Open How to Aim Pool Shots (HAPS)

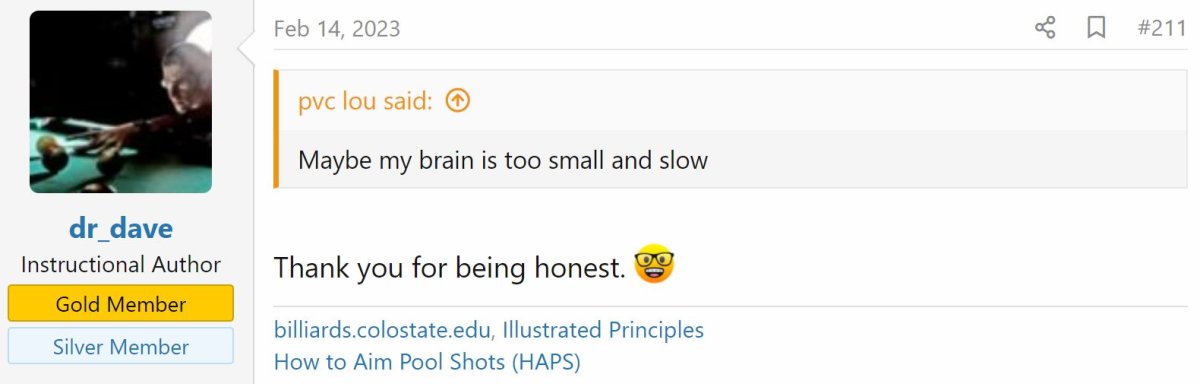(x=427, y=361)
